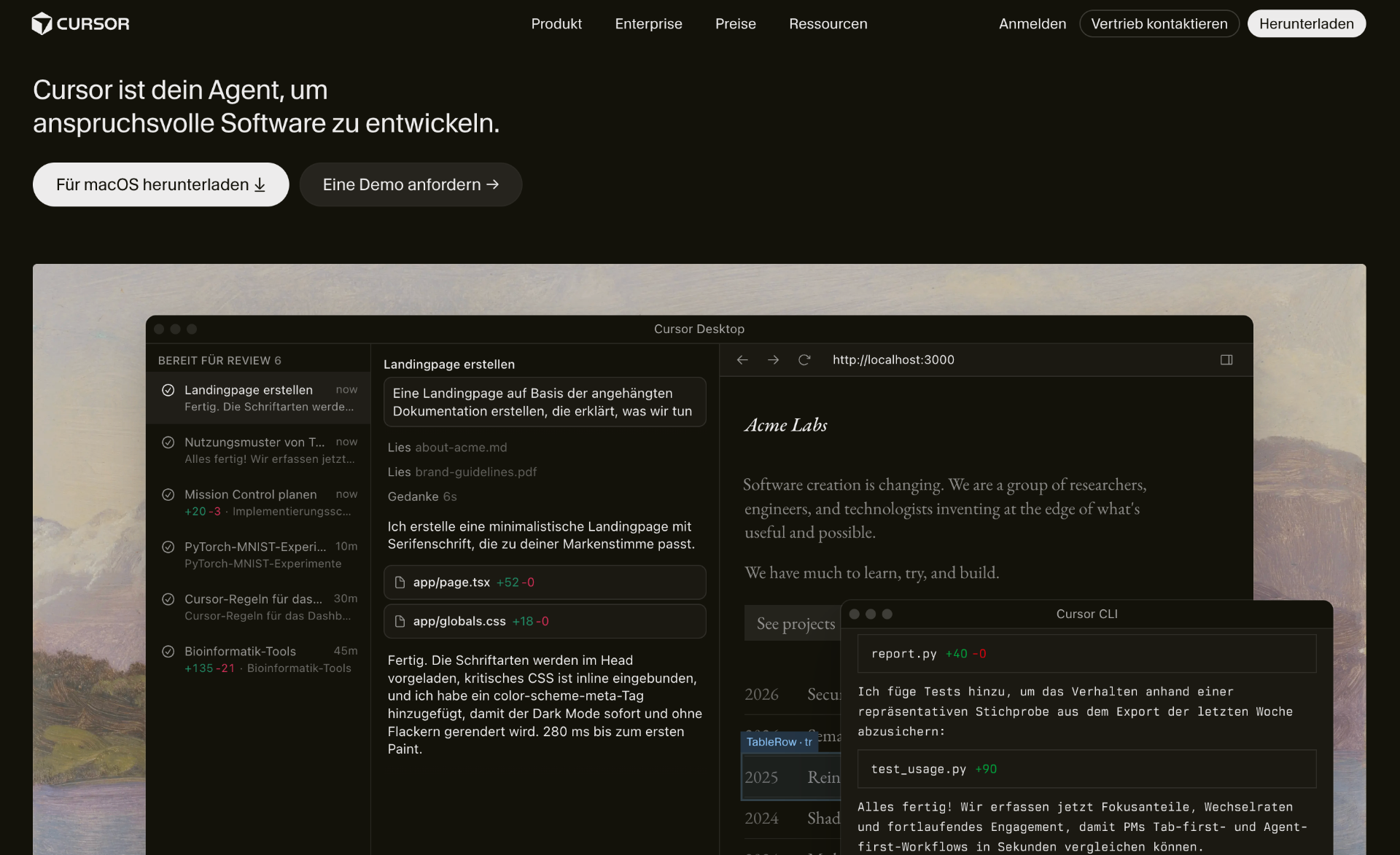
Task: Open the Ressourcen menu
Action: pyautogui.click(x=828, y=23)
